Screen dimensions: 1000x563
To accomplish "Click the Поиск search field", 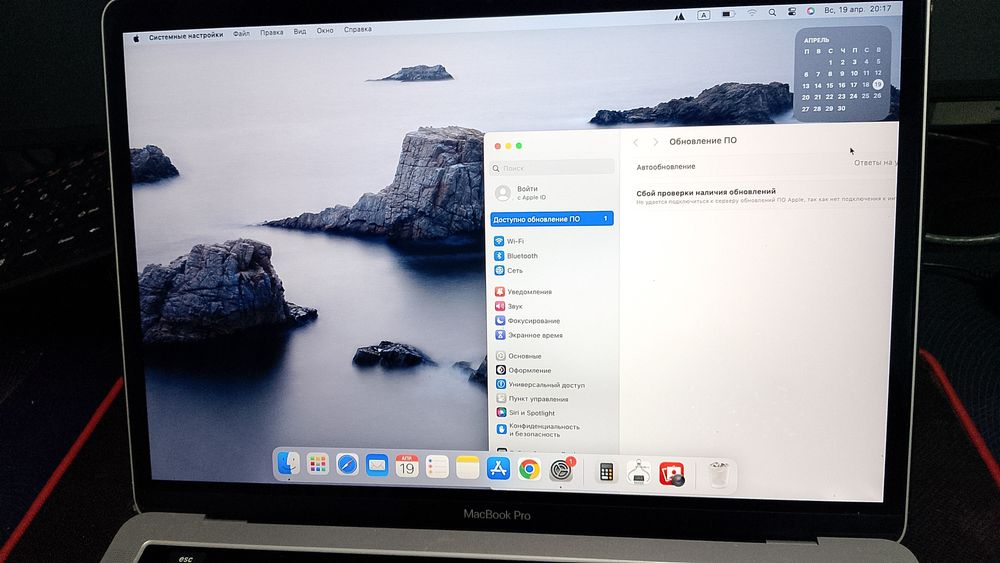I will pos(552,168).
